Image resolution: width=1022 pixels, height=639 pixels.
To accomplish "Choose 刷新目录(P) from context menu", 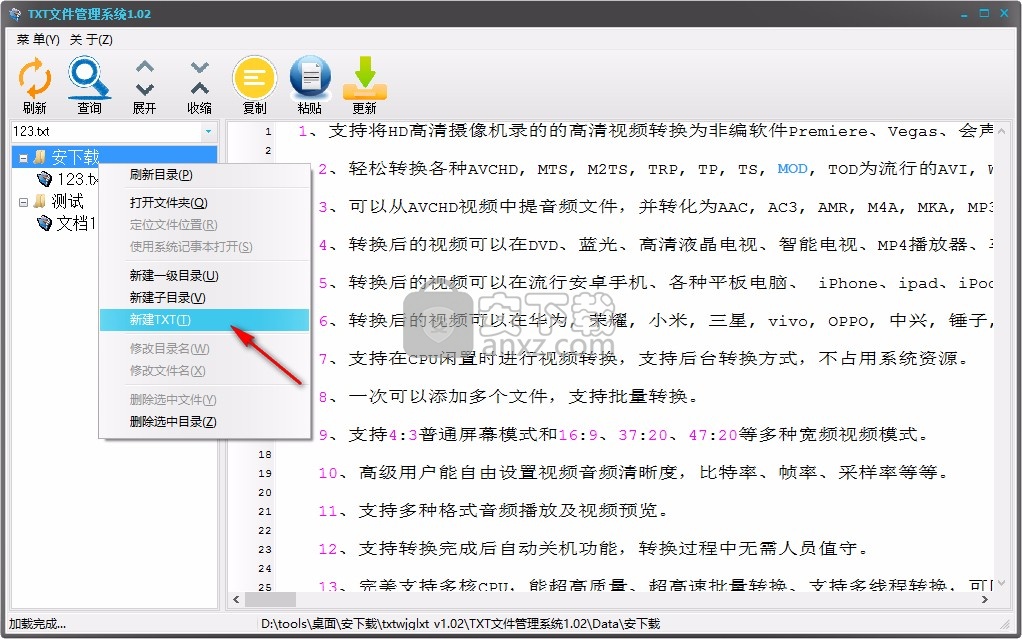I will pos(205,175).
